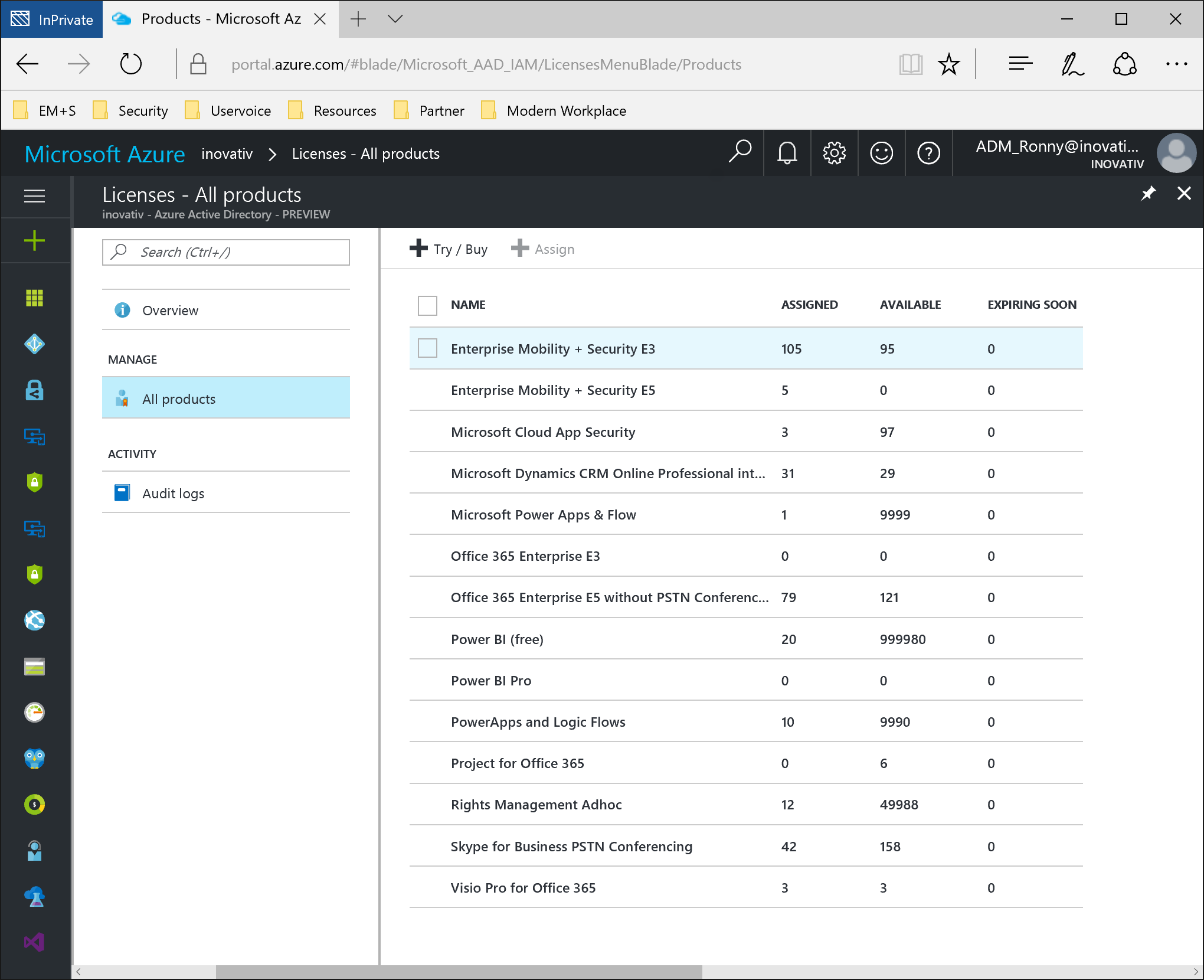Click inside the Search (Ctrl+/) field
1204x980 pixels.
226,252
